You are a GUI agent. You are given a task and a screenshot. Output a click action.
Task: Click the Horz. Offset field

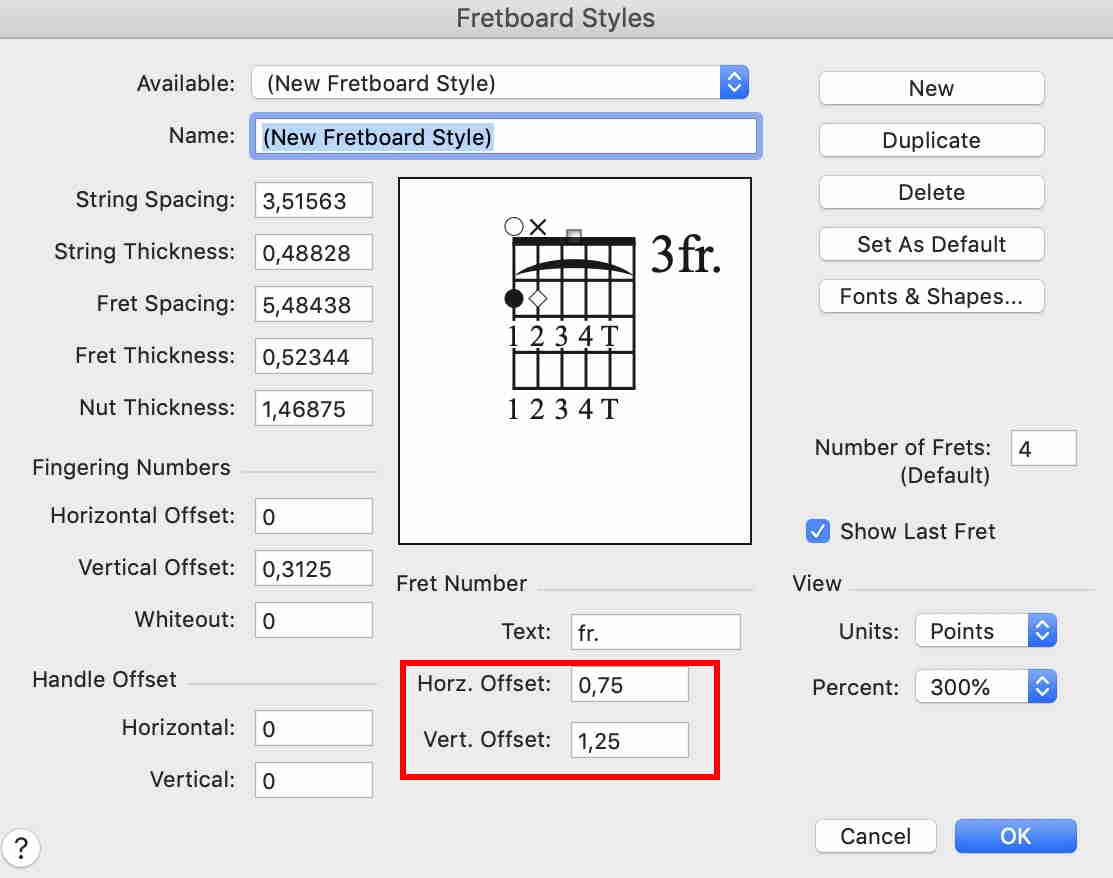pyautogui.click(x=629, y=685)
